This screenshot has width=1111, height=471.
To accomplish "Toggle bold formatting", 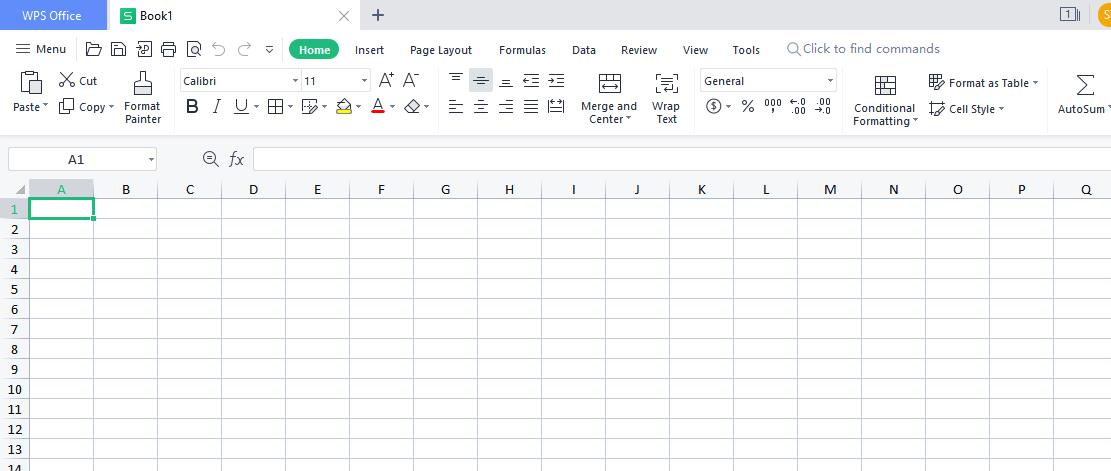I will [x=191, y=107].
